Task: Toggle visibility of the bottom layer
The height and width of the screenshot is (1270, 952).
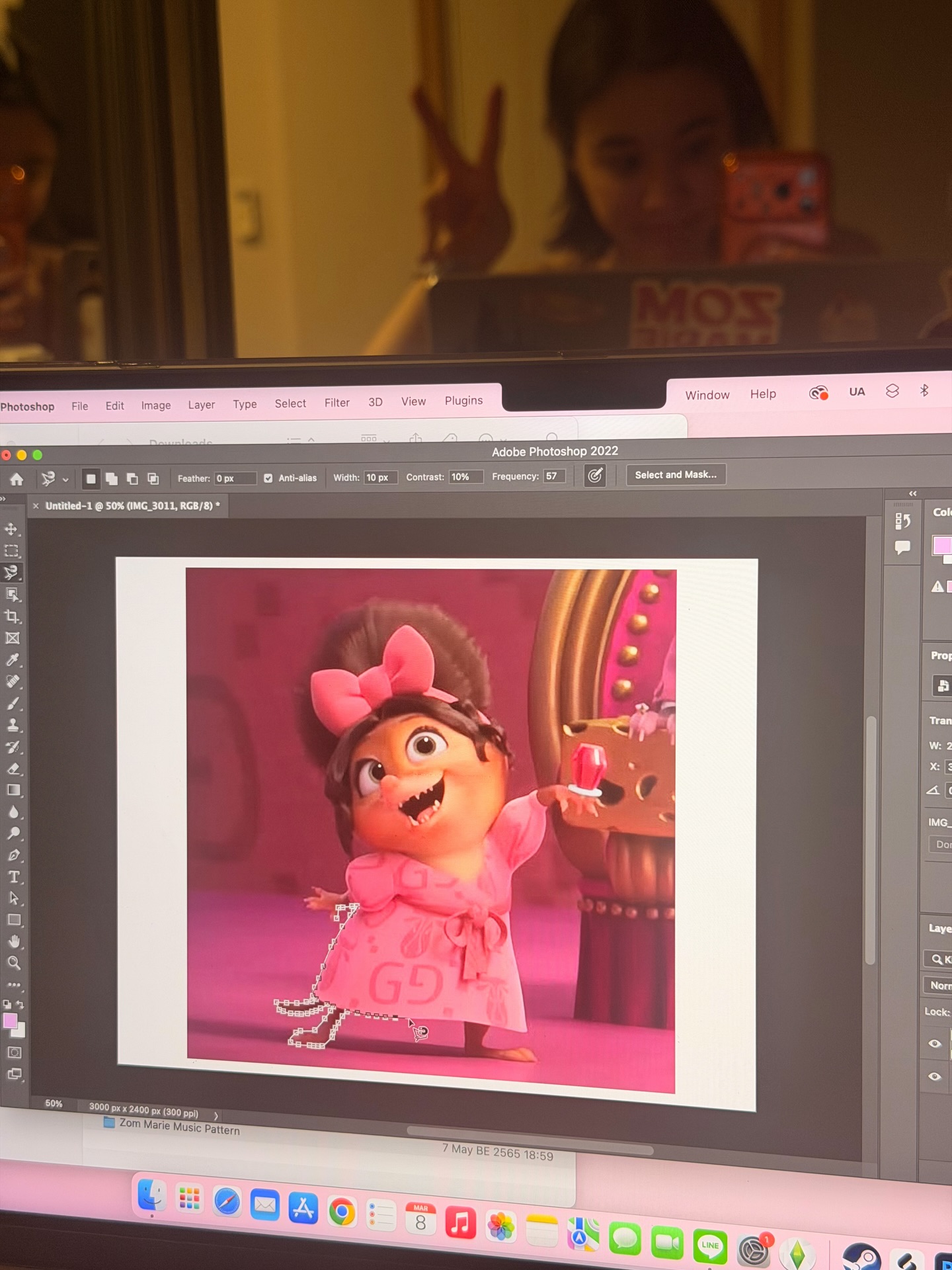Action: [934, 1076]
